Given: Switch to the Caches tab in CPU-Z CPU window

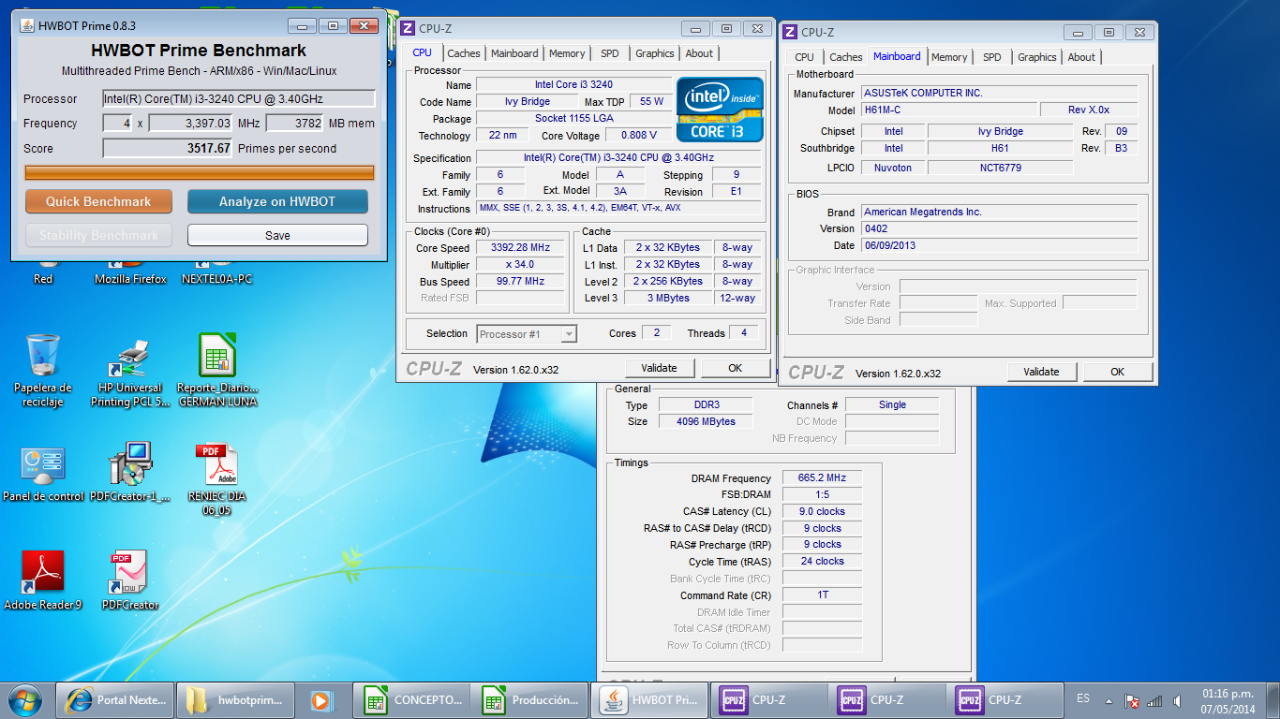Looking at the screenshot, I should 464,53.
